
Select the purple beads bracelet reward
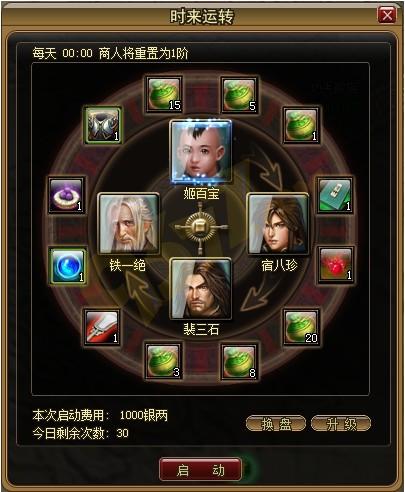click(66, 195)
